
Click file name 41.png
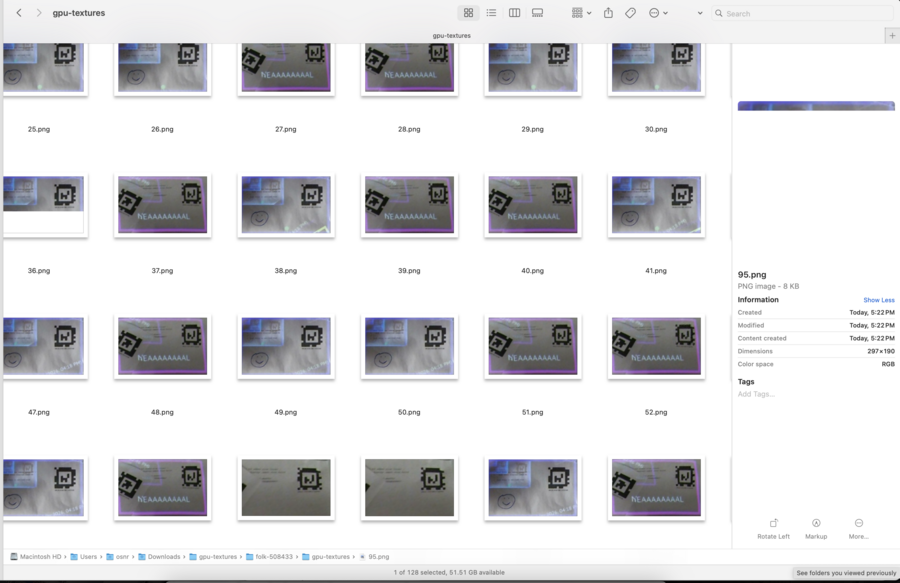click(x=656, y=270)
